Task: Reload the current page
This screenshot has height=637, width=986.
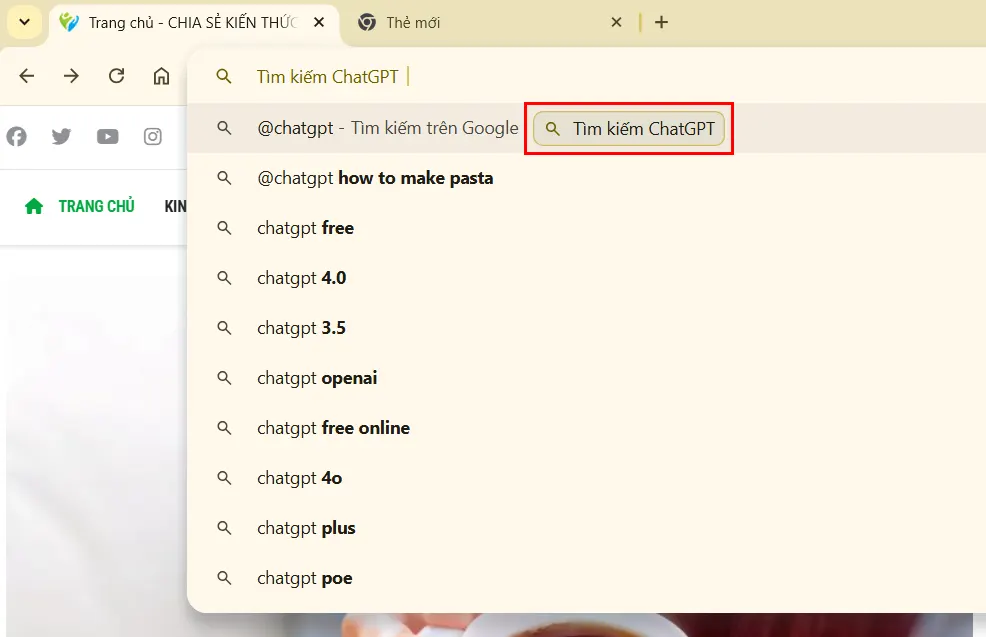Action: 116,75
